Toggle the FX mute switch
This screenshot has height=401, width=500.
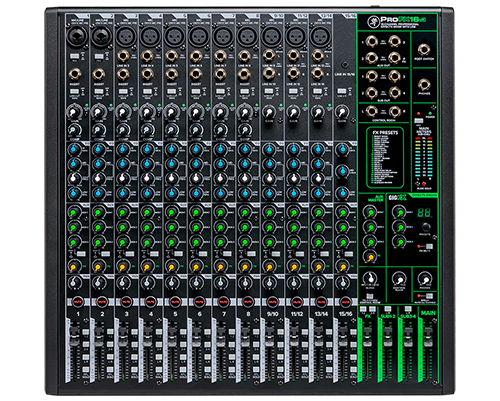(x=429, y=246)
